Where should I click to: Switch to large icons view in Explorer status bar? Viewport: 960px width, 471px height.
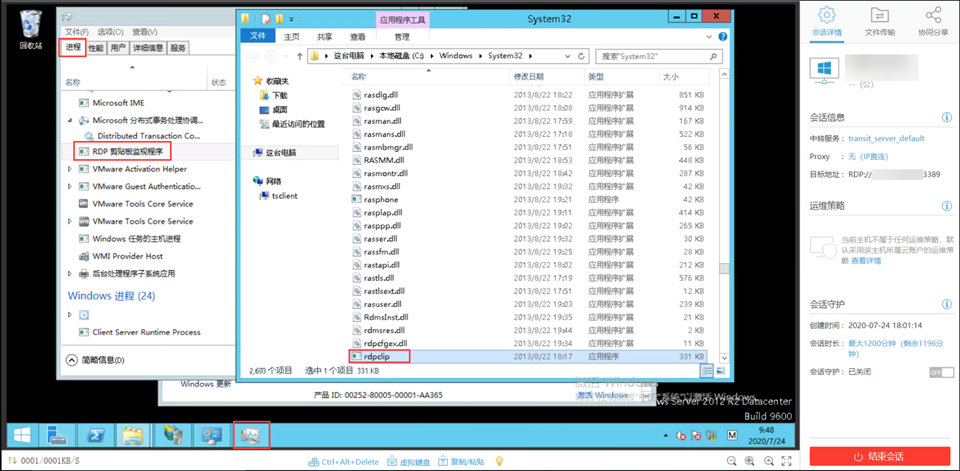(720, 371)
